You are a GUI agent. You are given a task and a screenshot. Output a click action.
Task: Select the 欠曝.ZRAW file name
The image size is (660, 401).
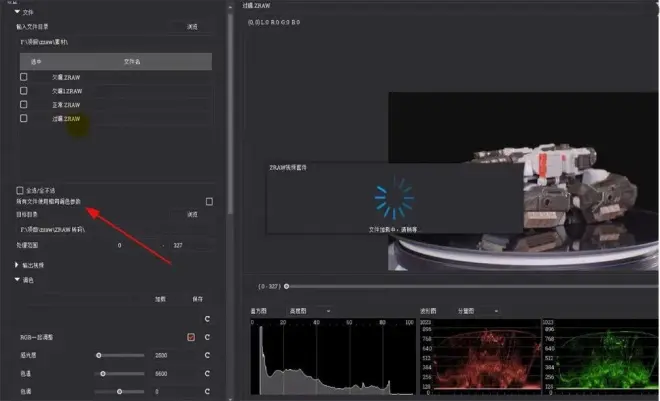66,77
